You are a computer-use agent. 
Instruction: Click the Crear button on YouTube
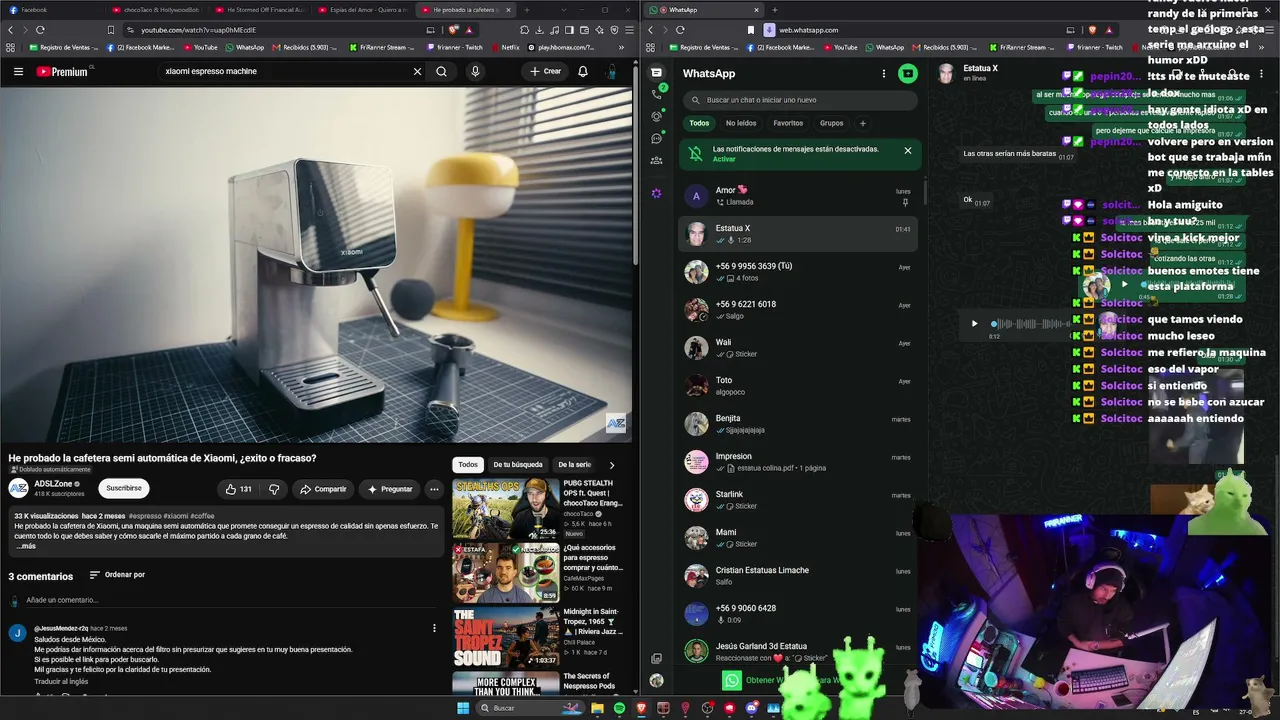pyautogui.click(x=546, y=72)
